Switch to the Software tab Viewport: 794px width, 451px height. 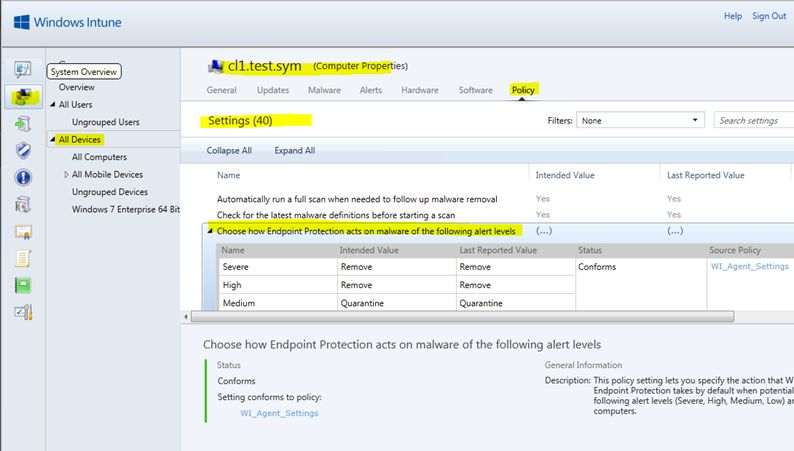475,90
